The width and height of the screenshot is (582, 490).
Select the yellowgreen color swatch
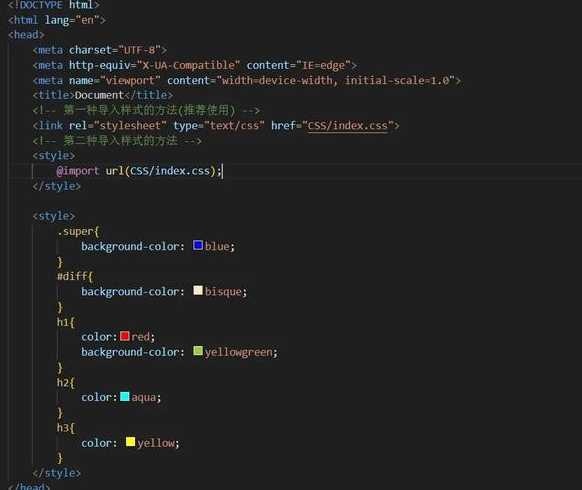pyautogui.click(x=198, y=351)
